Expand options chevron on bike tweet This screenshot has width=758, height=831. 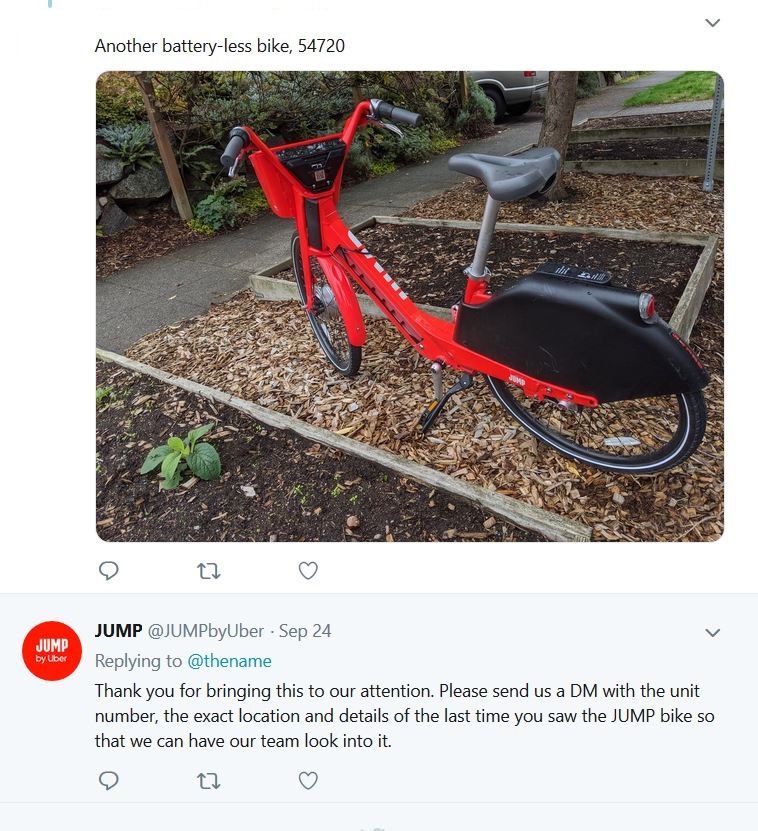point(712,23)
